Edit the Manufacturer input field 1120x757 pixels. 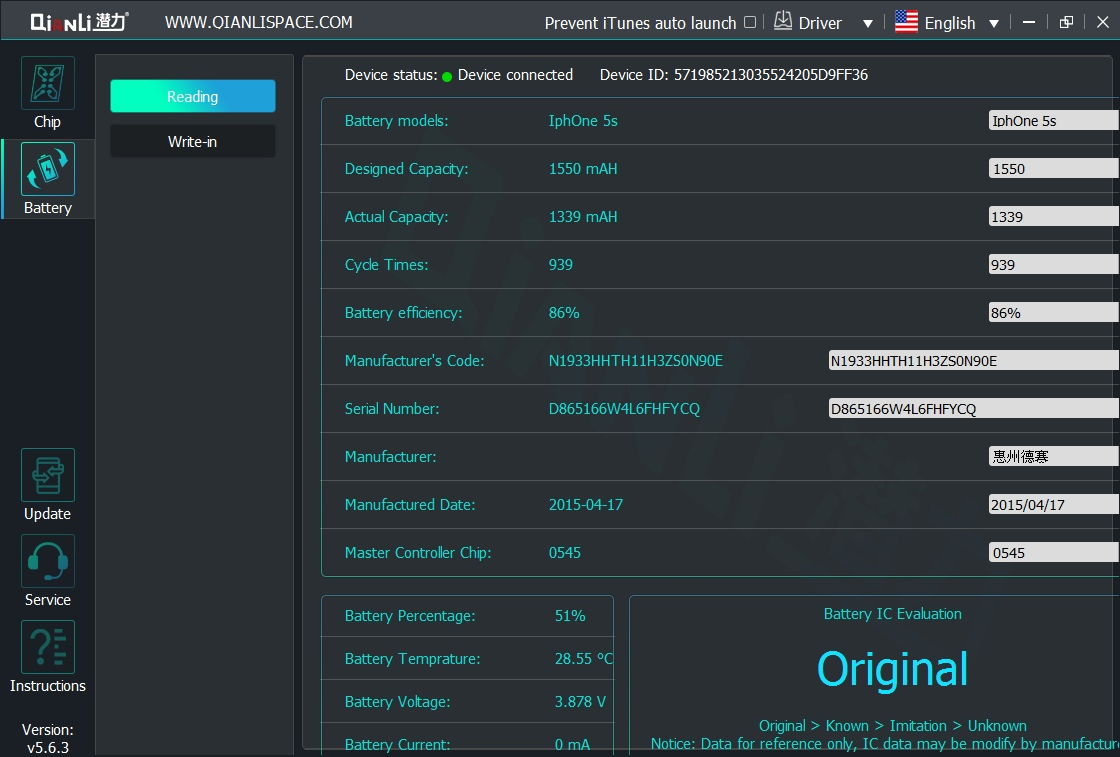click(1054, 456)
